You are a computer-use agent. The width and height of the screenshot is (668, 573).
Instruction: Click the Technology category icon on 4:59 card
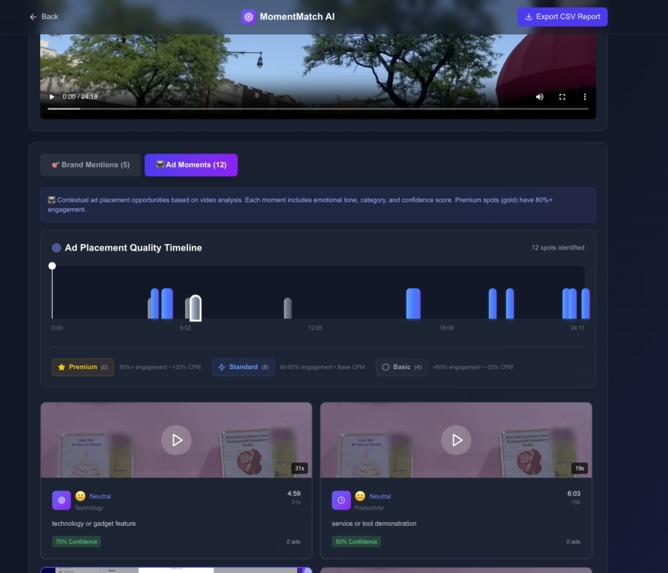(x=61, y=500)
